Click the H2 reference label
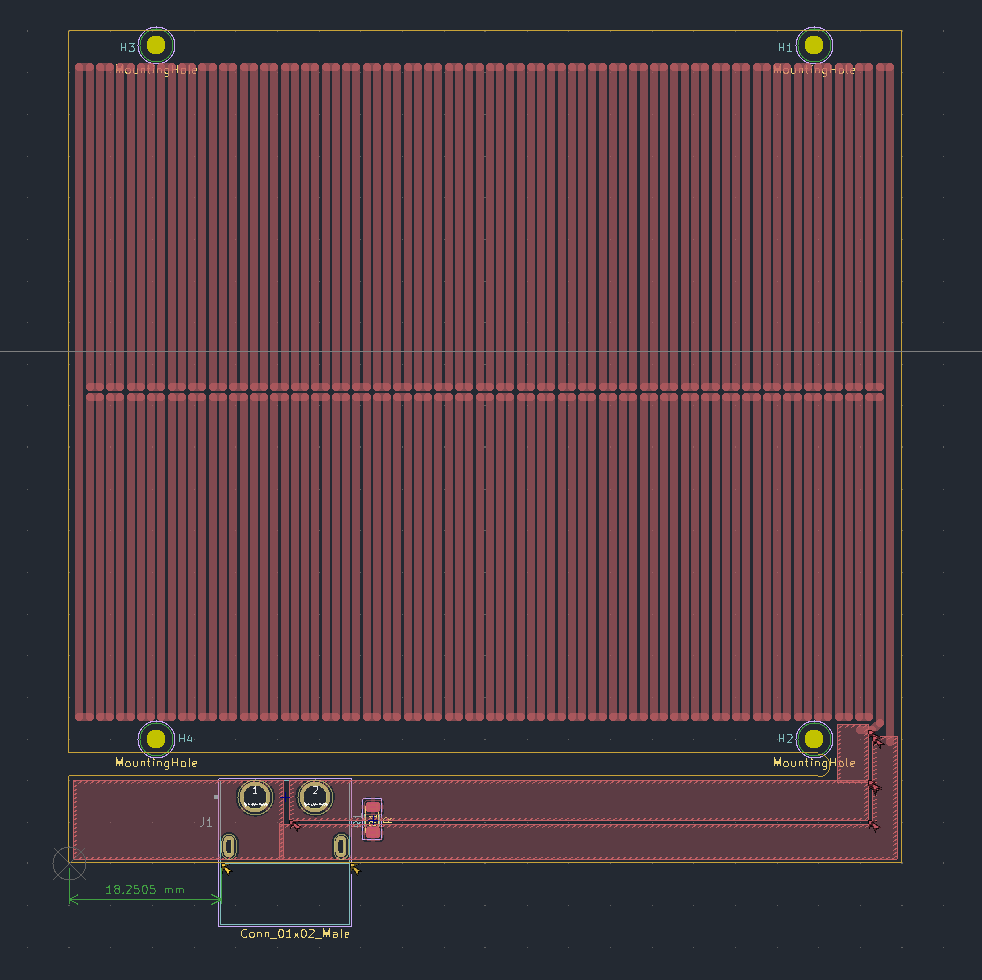982x980 pixels. 786,739
